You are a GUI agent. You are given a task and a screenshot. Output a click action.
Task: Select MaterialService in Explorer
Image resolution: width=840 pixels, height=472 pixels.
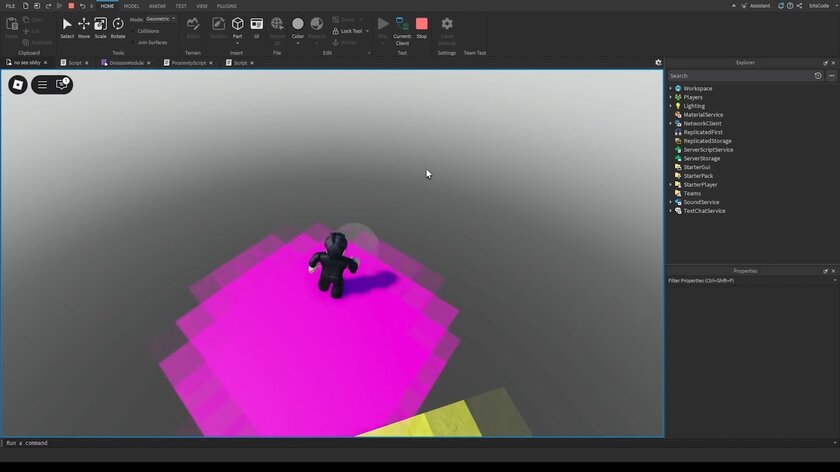703,115
